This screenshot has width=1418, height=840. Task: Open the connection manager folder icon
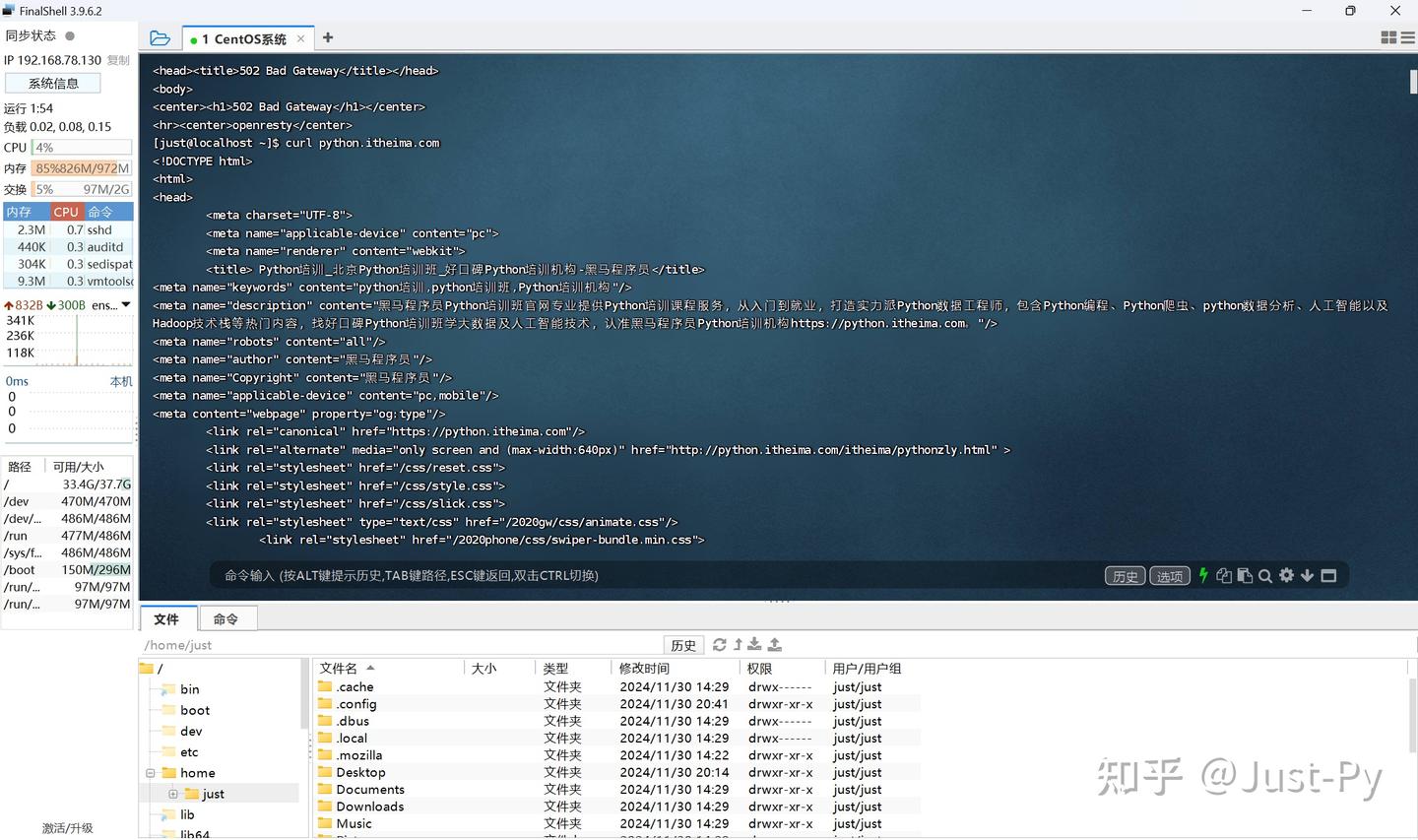(x=160, y=38)
